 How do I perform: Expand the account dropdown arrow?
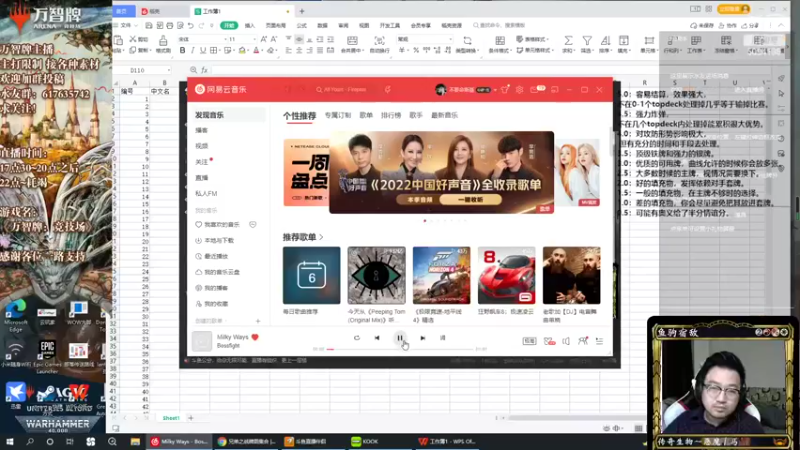coord(495,90)
